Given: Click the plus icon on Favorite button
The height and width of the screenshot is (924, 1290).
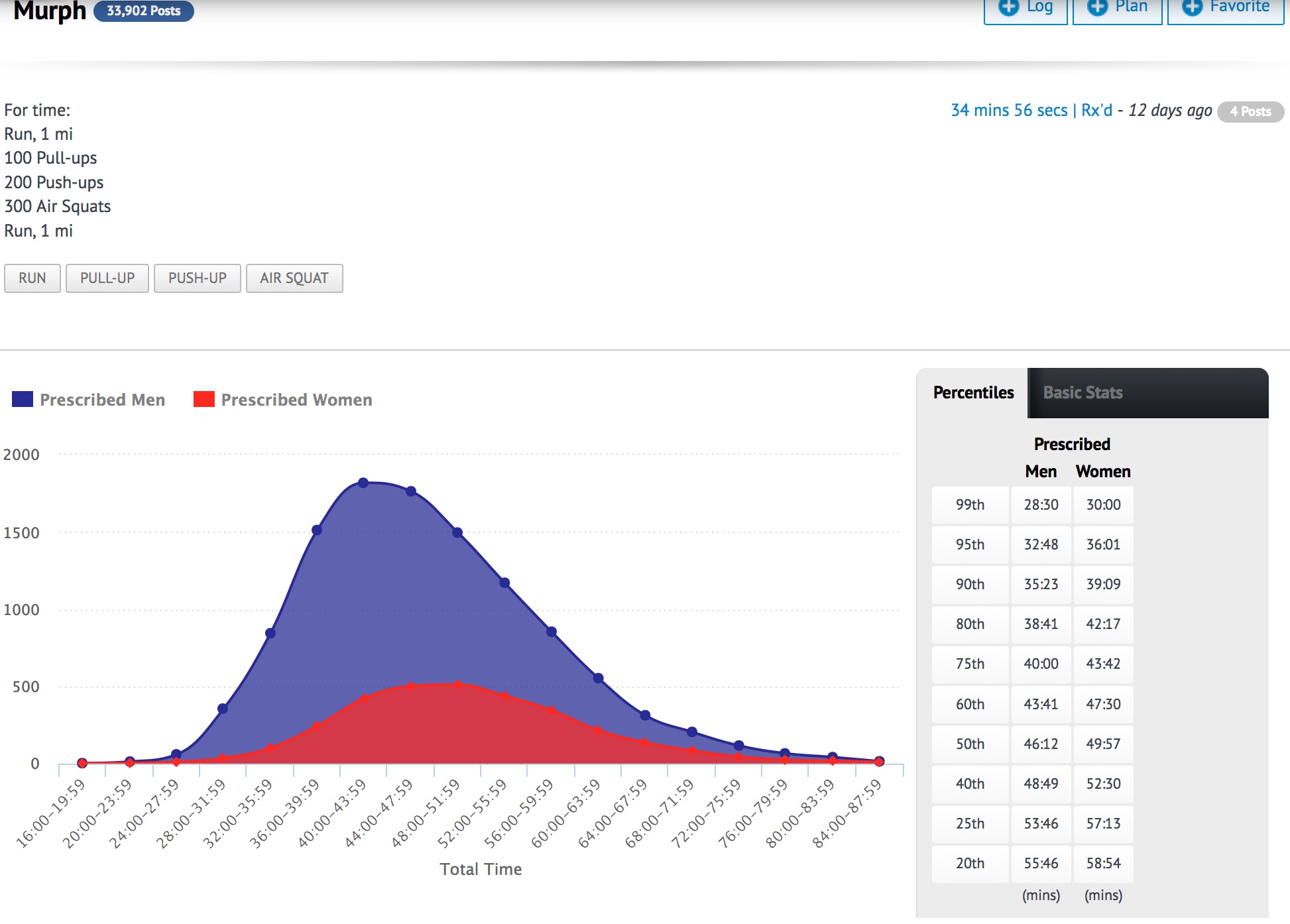Looking at the screenshot, I should pyautogui.click(x=1191, y=7).
